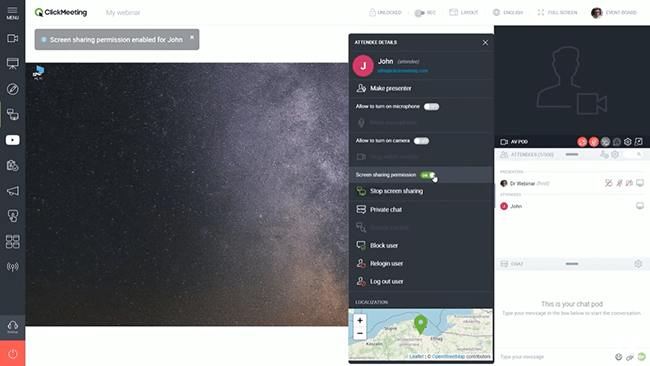Open the Leaflet attribution link

(x=416, y=356)
